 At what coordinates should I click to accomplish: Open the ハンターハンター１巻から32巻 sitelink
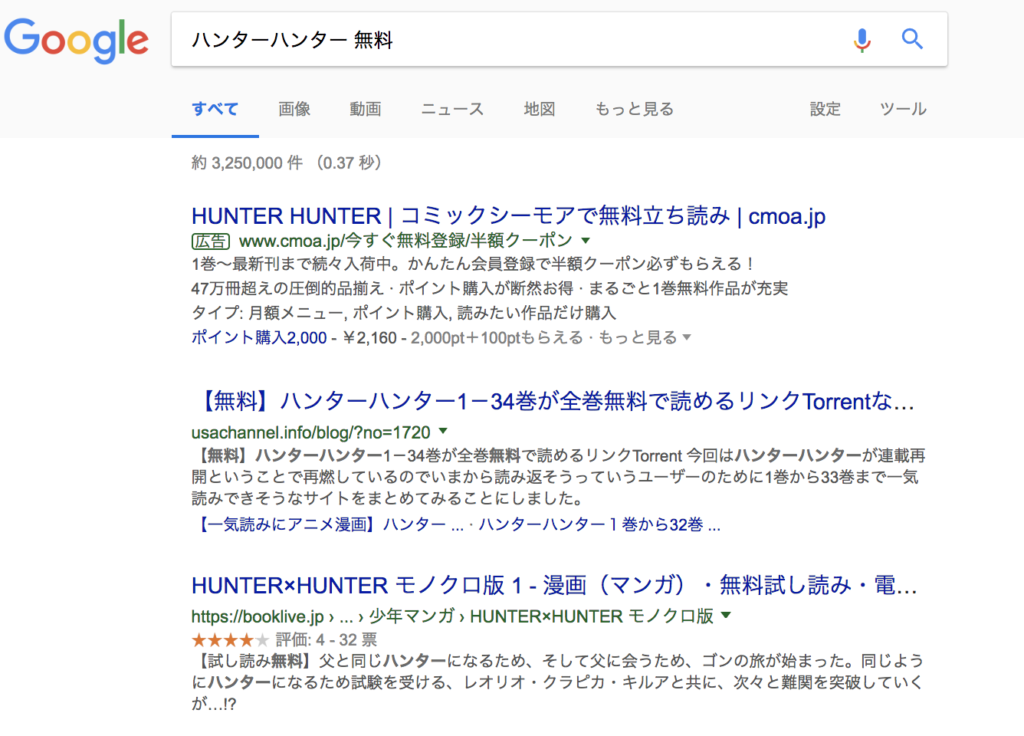coord(600,524)
